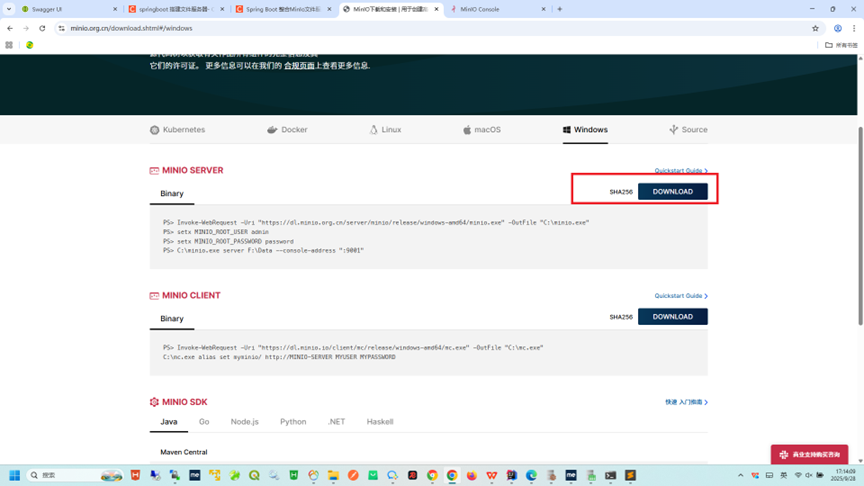Screen dimensions: 864x486
Task: Select the Docker platform tab
Action: coord(287,129)
